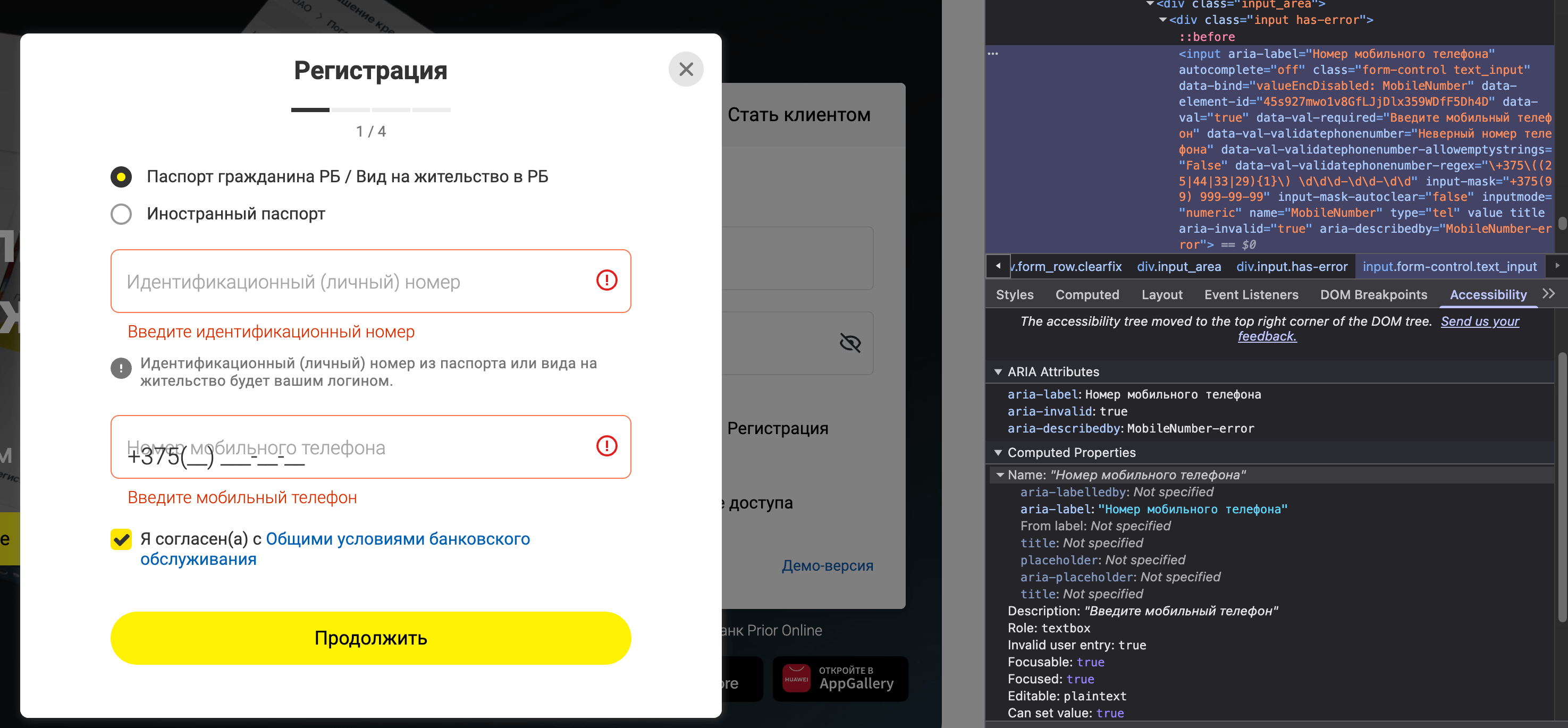
Task: Click gray info icon beside login hint
Action: [121, 368]
